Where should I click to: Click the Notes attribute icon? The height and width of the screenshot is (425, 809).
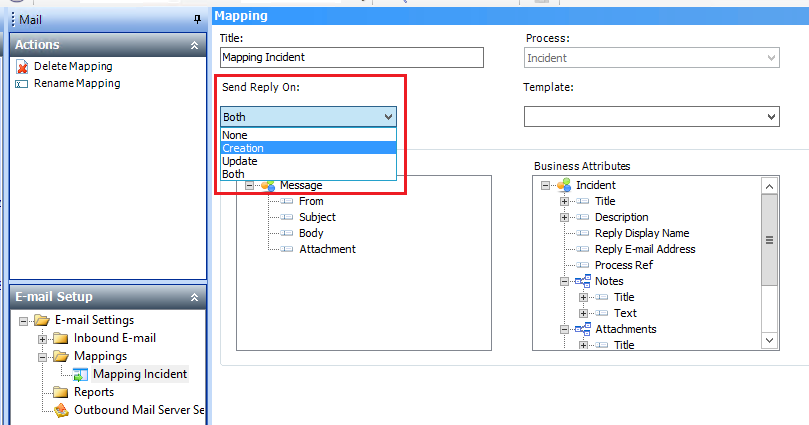(582, 281)
